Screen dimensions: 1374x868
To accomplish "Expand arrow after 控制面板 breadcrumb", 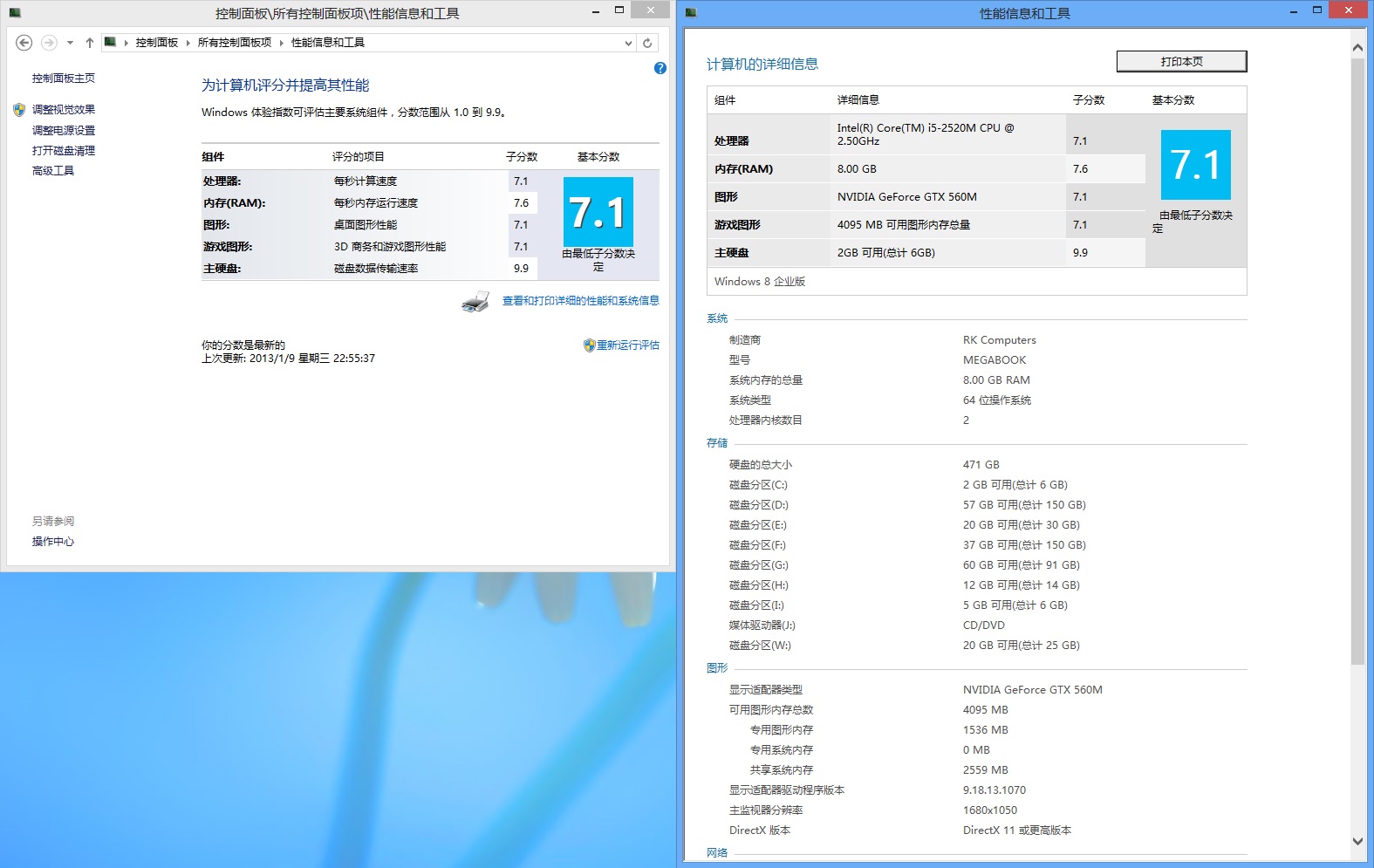I will pos(188,43).
